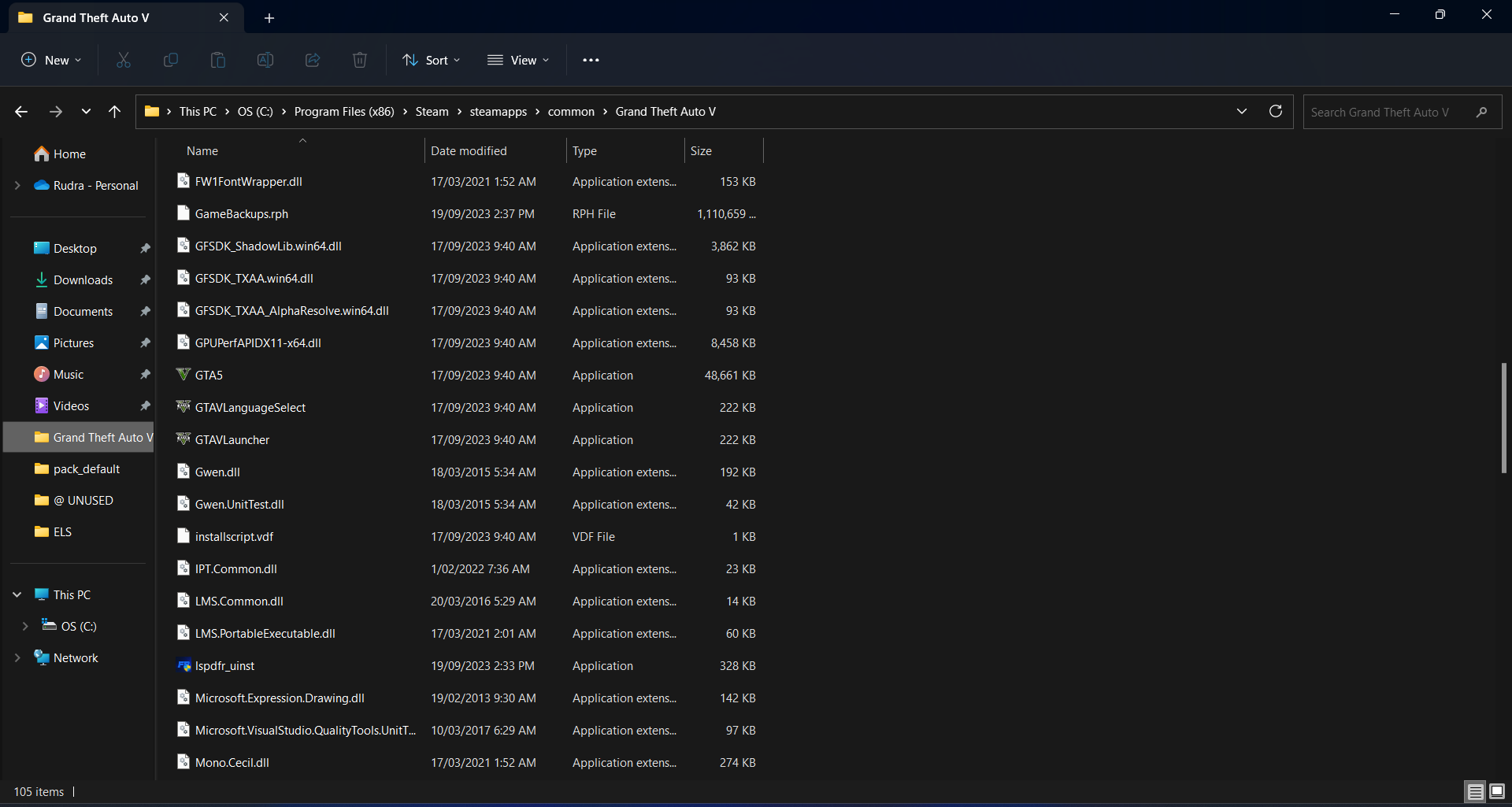Refresh the current folder view

[x=1276, y=111]
